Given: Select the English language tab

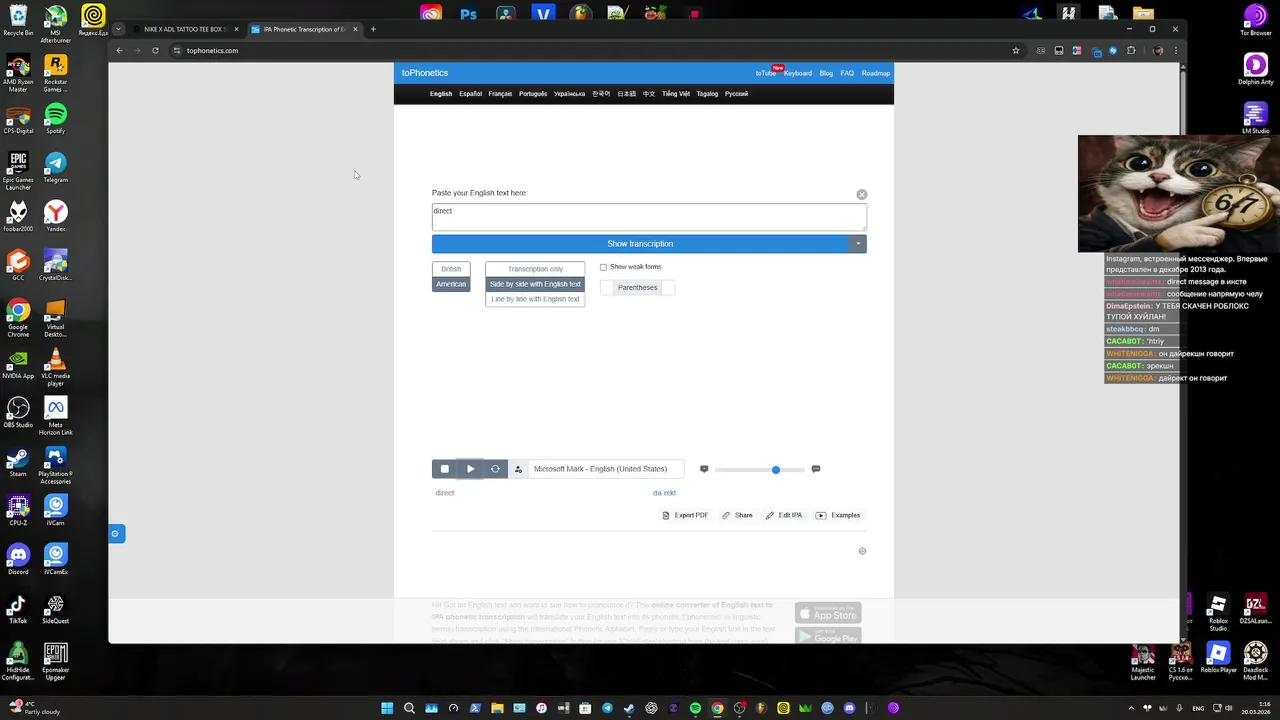Looking at the screenshot, I should coord(441,94).
